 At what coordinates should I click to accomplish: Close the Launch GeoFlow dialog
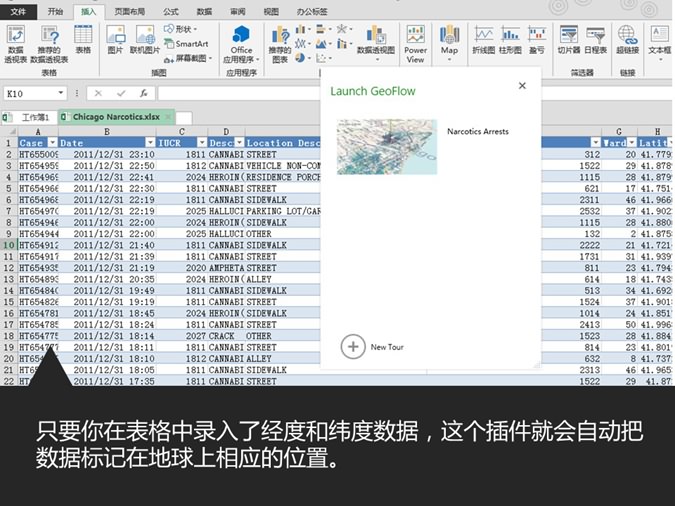coord(522,86)
